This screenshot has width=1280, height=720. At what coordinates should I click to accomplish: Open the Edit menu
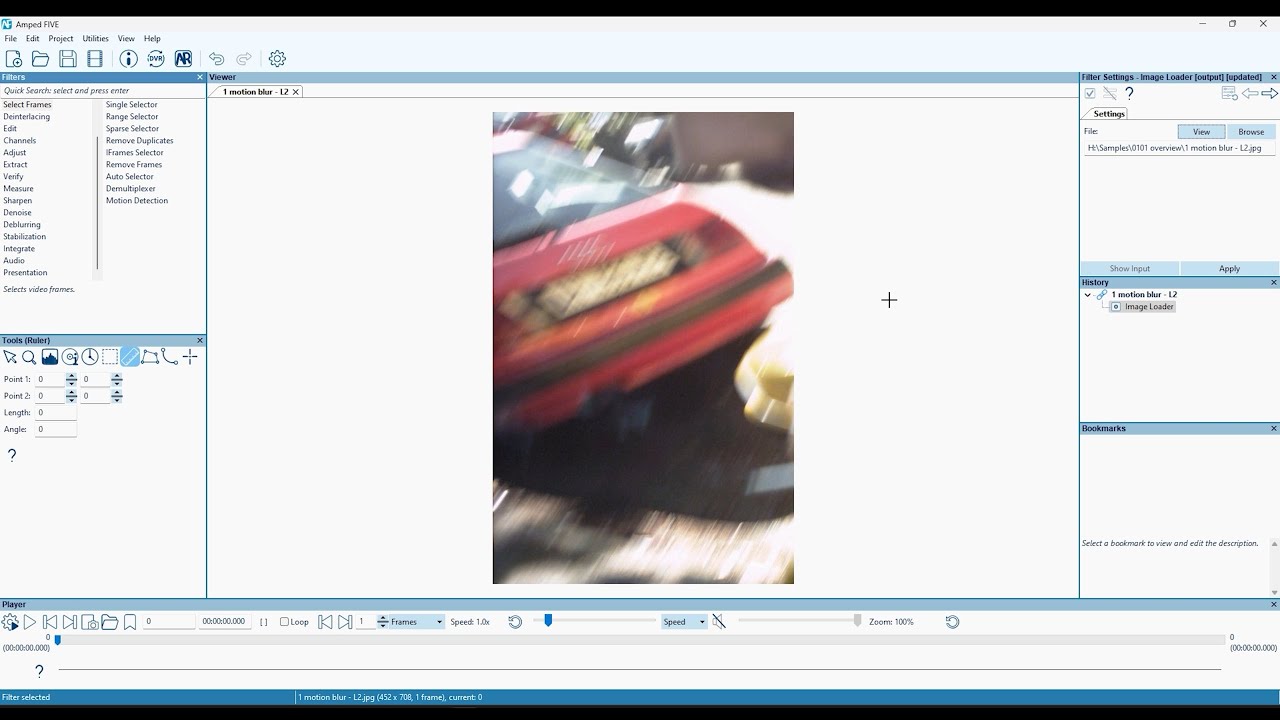pyautogui.click(x=33, y=38)
